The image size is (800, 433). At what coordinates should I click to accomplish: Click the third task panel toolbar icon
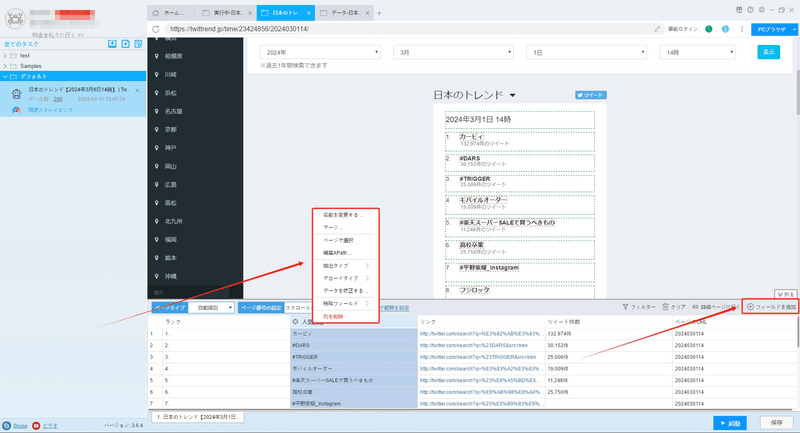(x=138, y=44)
